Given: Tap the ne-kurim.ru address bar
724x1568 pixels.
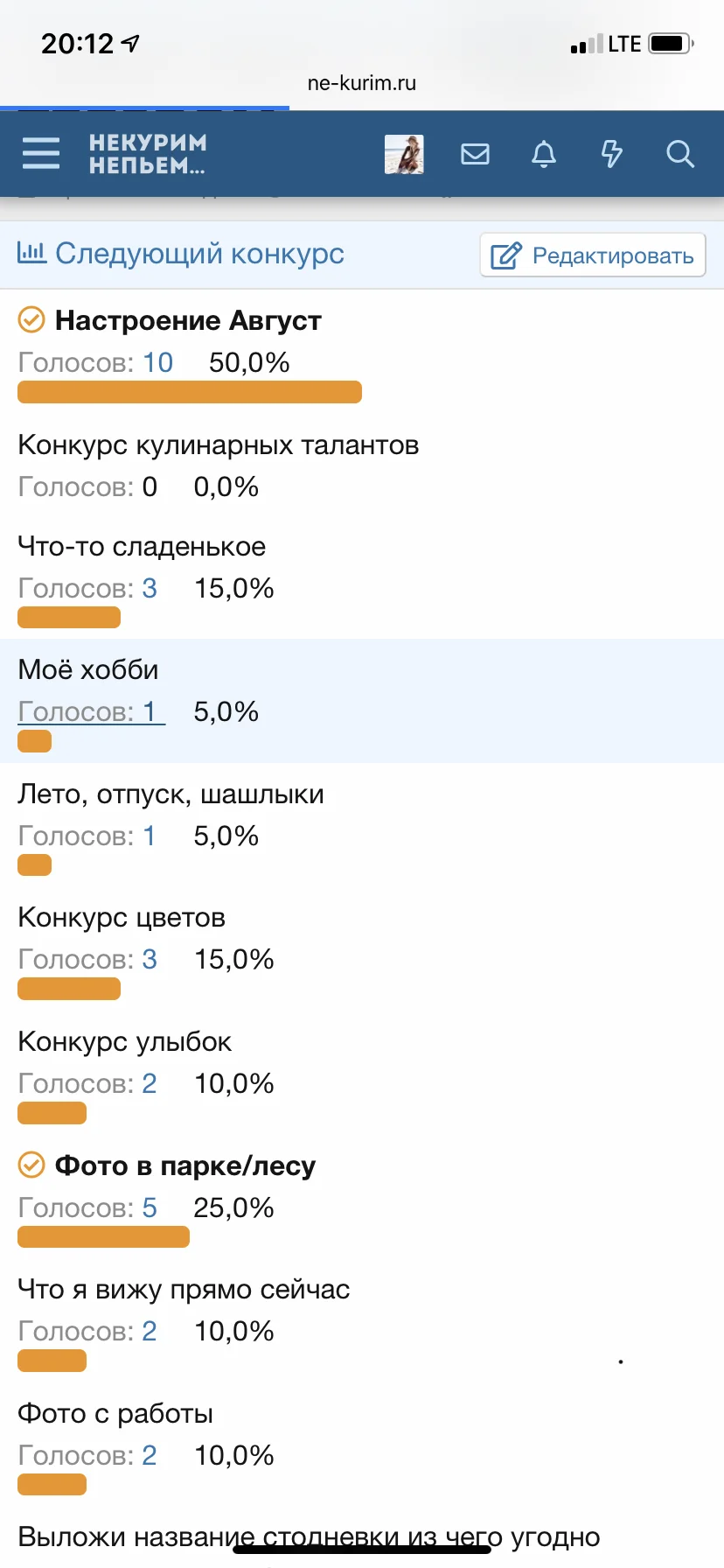Looking at the screenshot, I should (x=362, y=83).
